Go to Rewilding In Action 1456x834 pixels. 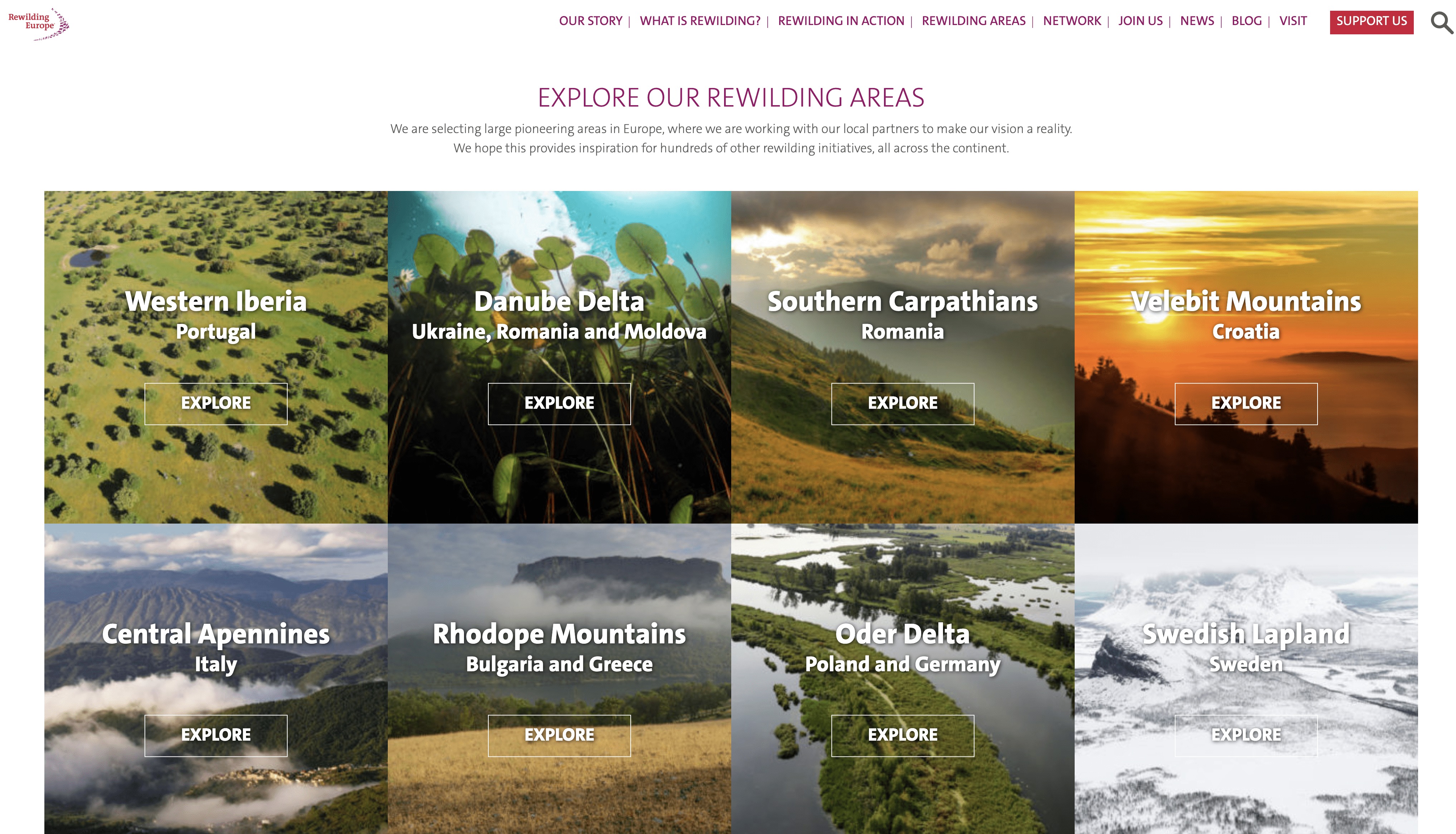[840, 21]
